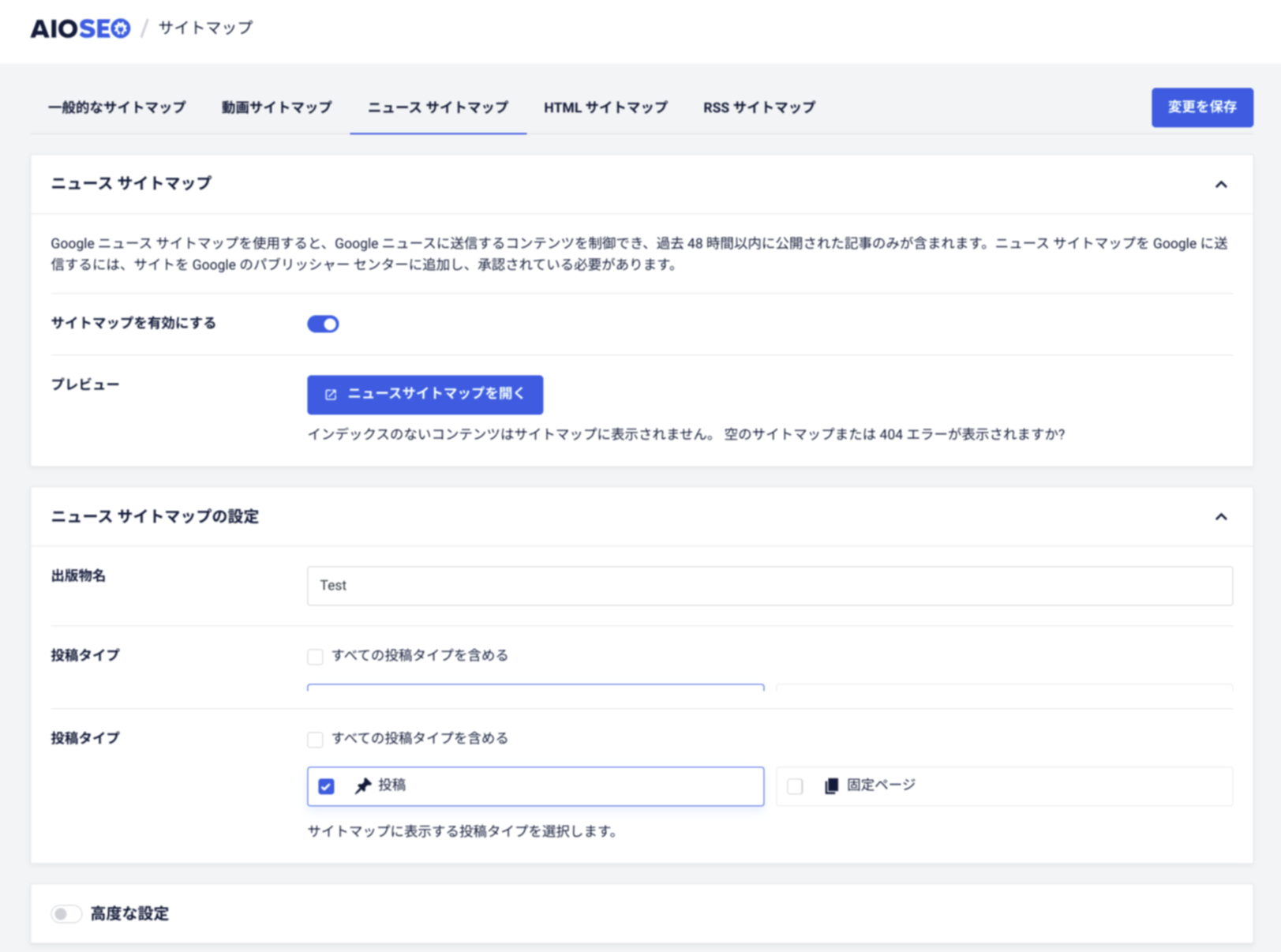Image resolution: width=1281 pixels, height=952 pixels.
Task: Click the サイトマップに表示する投稿タイプを選択します text
Action: point(462,831)
